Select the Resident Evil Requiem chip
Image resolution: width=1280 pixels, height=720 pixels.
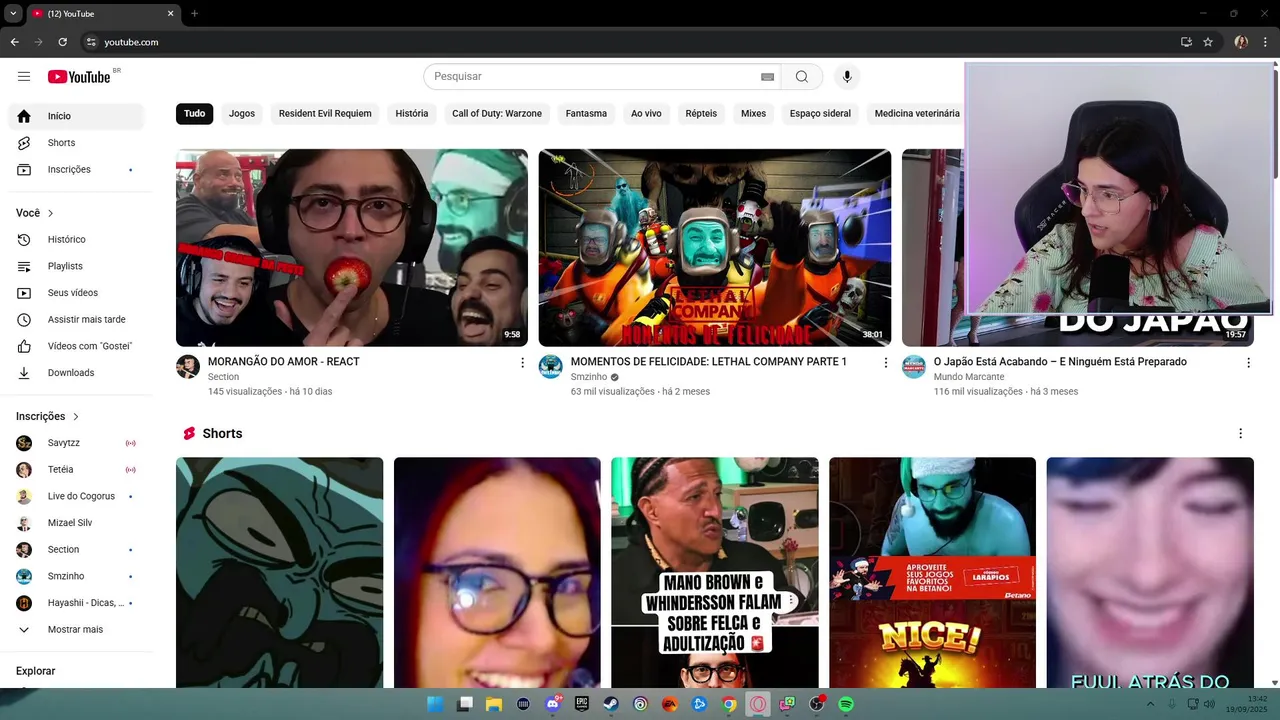[325, 114]
